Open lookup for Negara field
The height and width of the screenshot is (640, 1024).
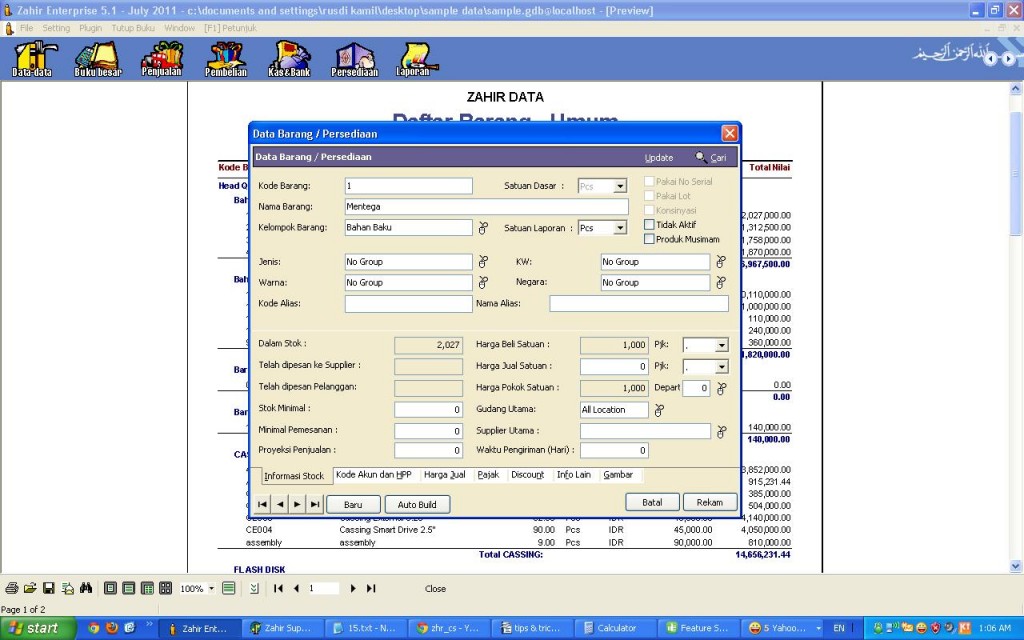point(721,283)
